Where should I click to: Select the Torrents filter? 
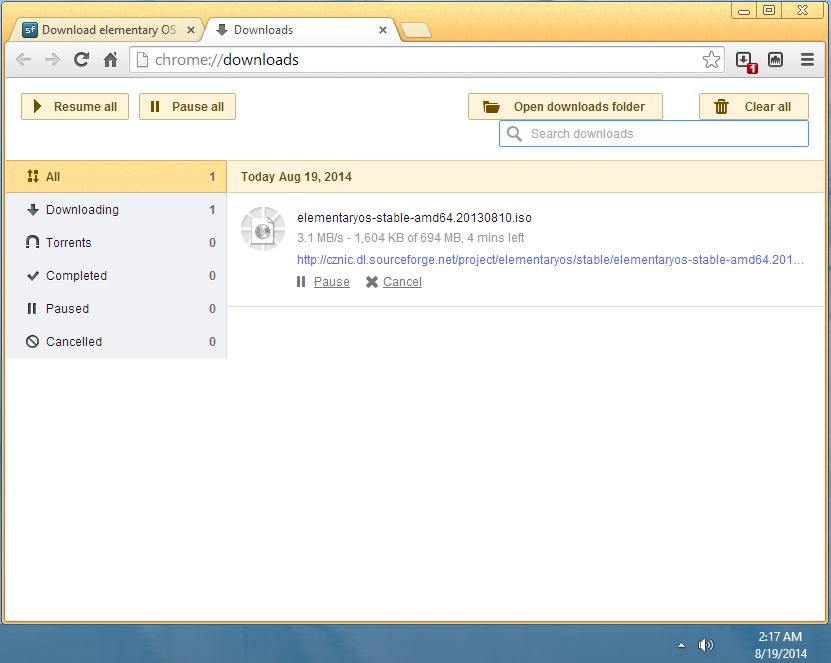point(116,243)
